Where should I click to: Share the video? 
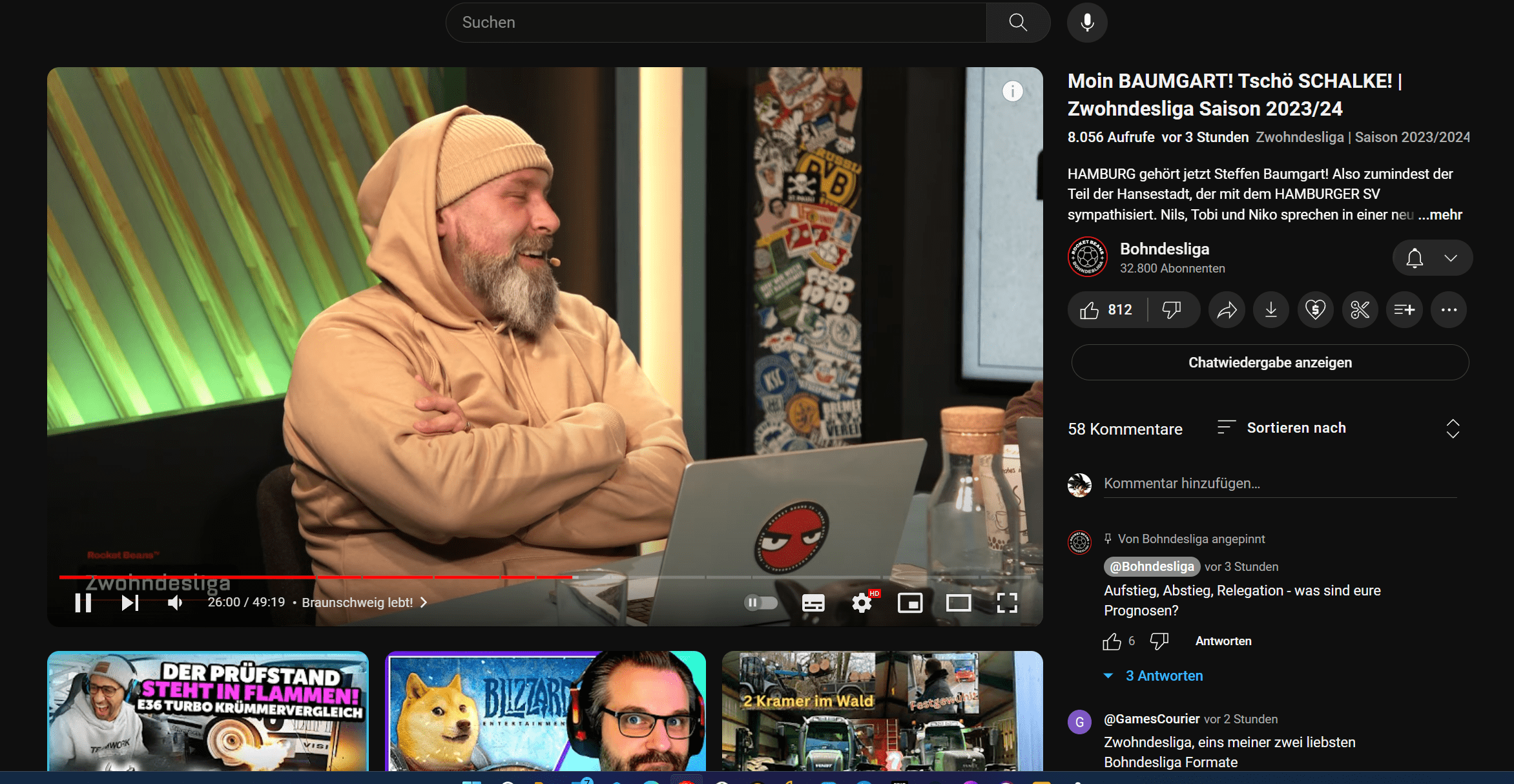[1227, 310]
